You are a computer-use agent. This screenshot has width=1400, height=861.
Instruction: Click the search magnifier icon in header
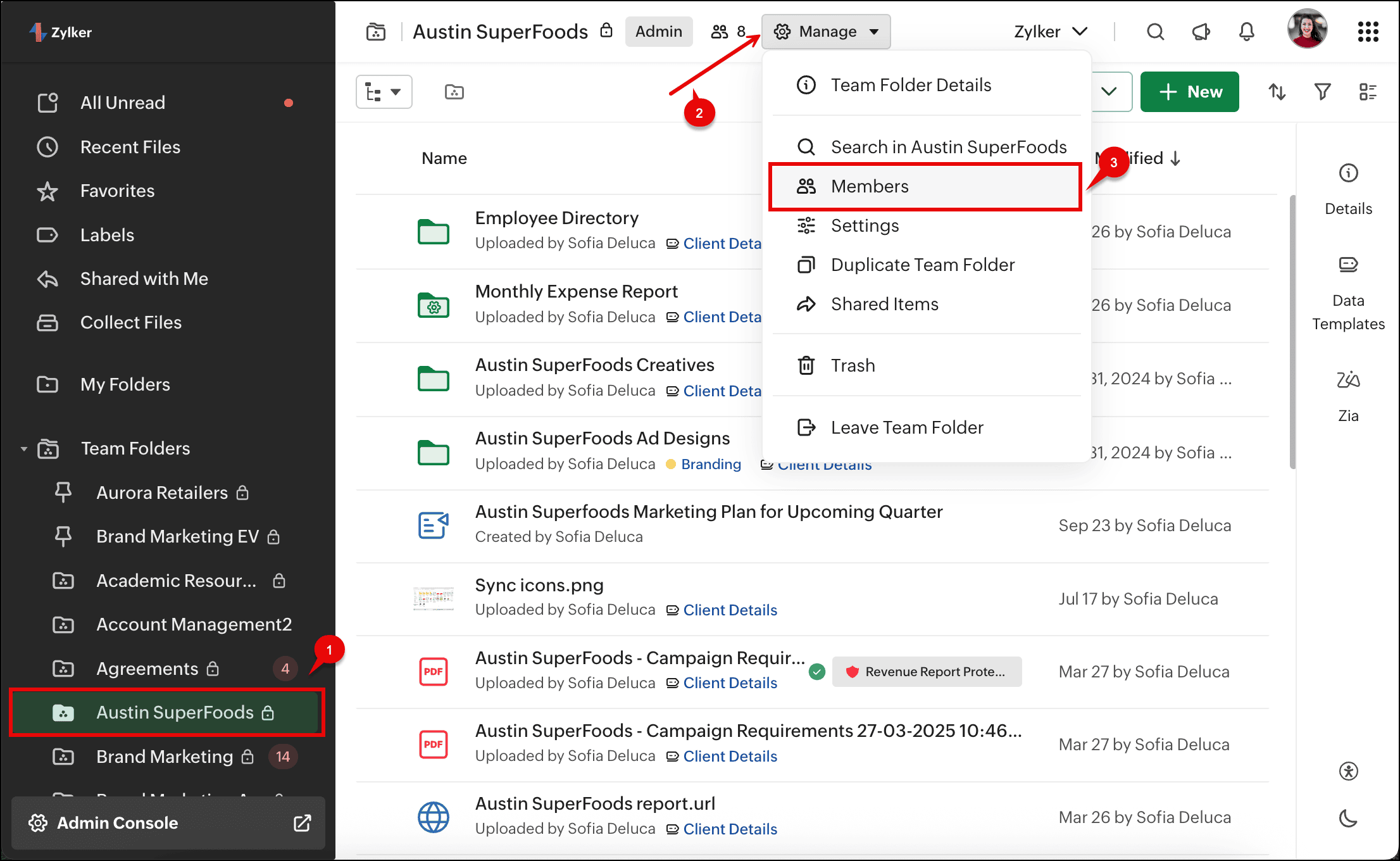pos(1155,32)
